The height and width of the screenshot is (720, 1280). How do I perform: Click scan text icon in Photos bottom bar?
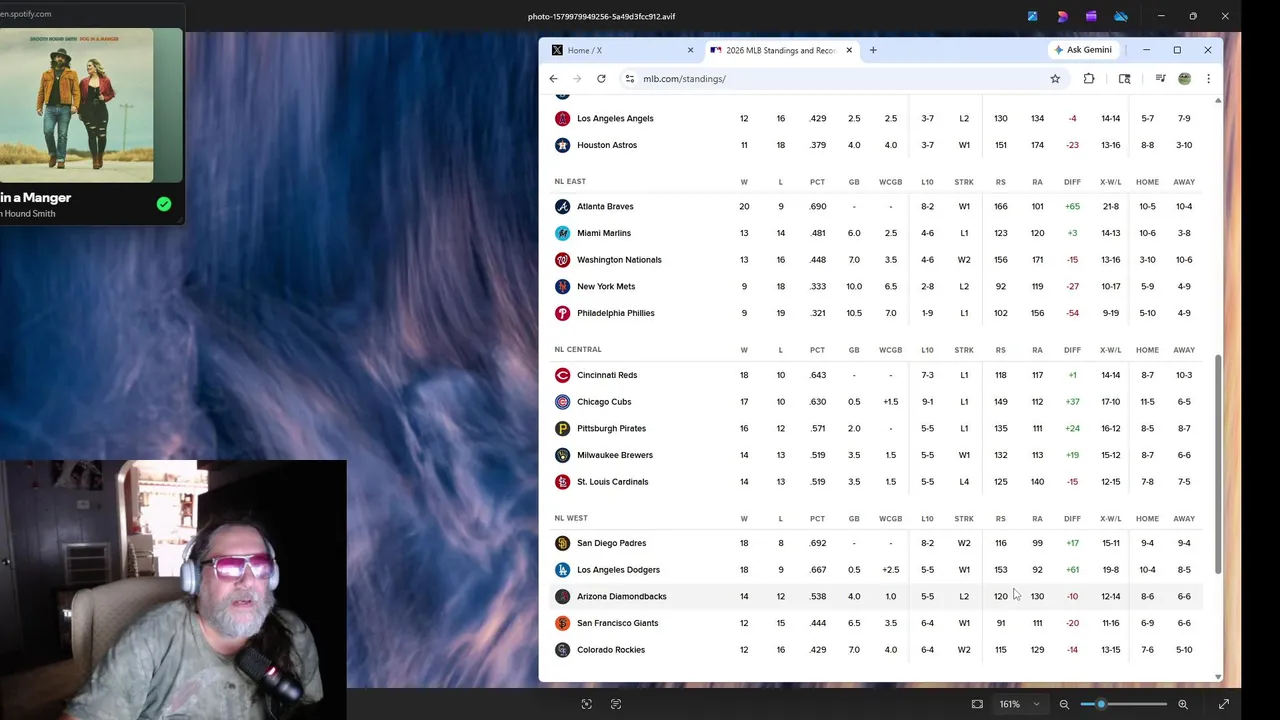click(616, 704)
